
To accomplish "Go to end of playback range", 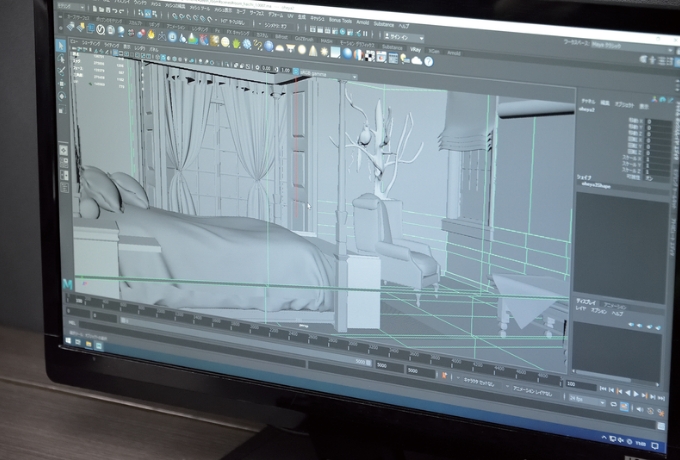I will [661, 398].
